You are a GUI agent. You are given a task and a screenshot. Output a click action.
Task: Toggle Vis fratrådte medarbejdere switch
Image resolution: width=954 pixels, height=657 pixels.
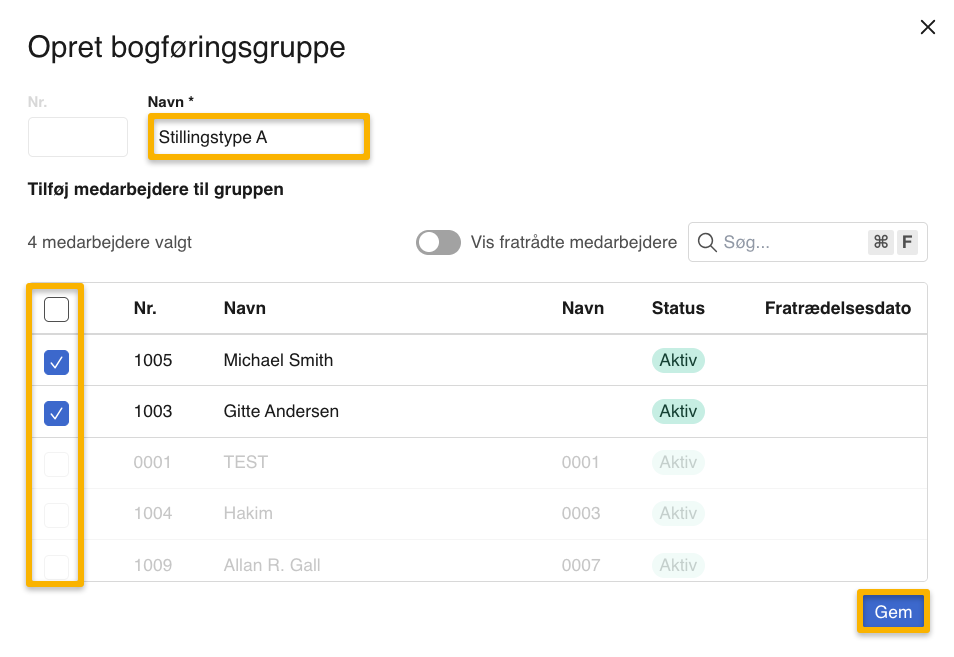[438, 242]
